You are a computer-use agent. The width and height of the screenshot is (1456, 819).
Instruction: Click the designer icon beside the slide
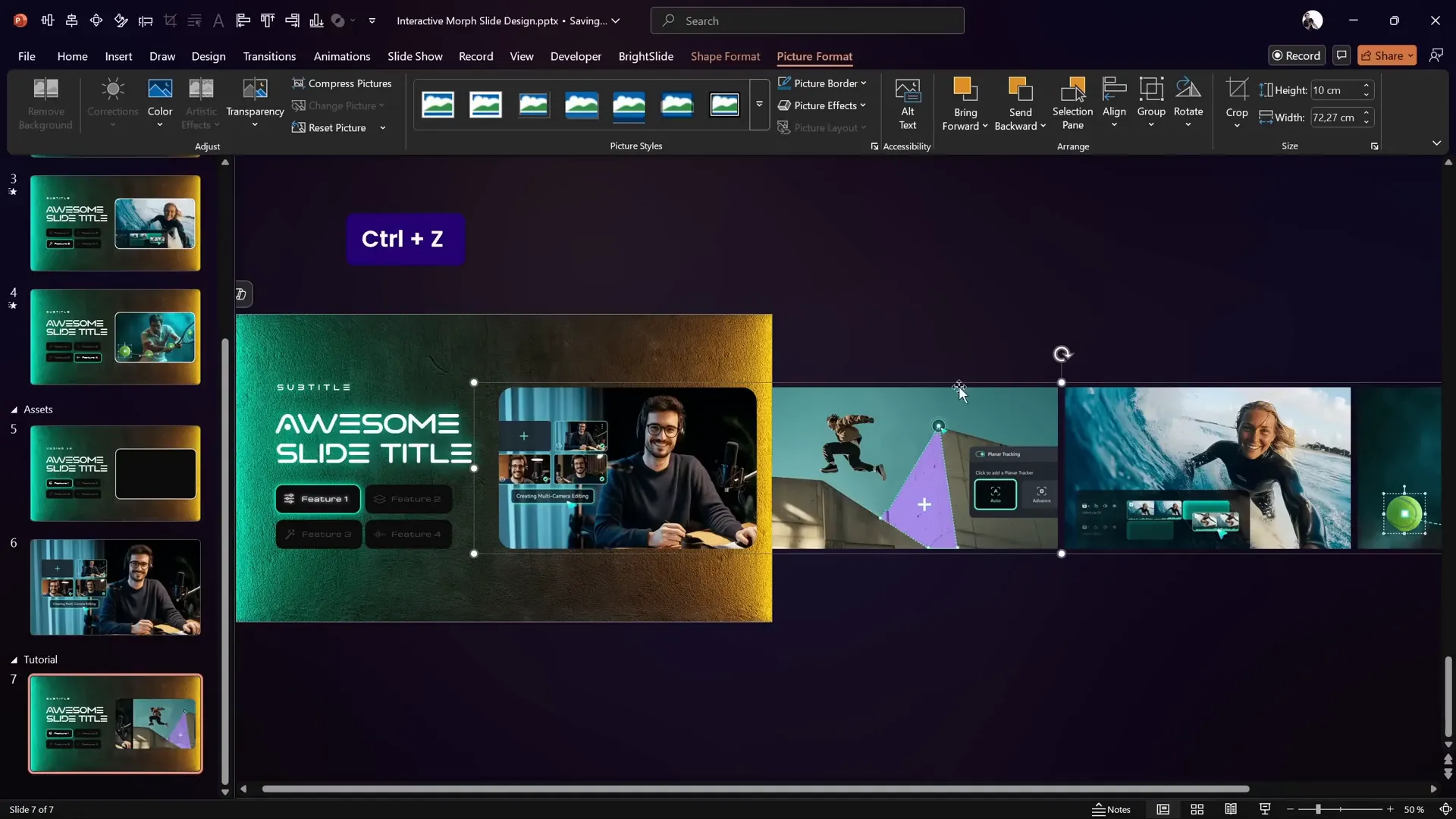(241, 294)
